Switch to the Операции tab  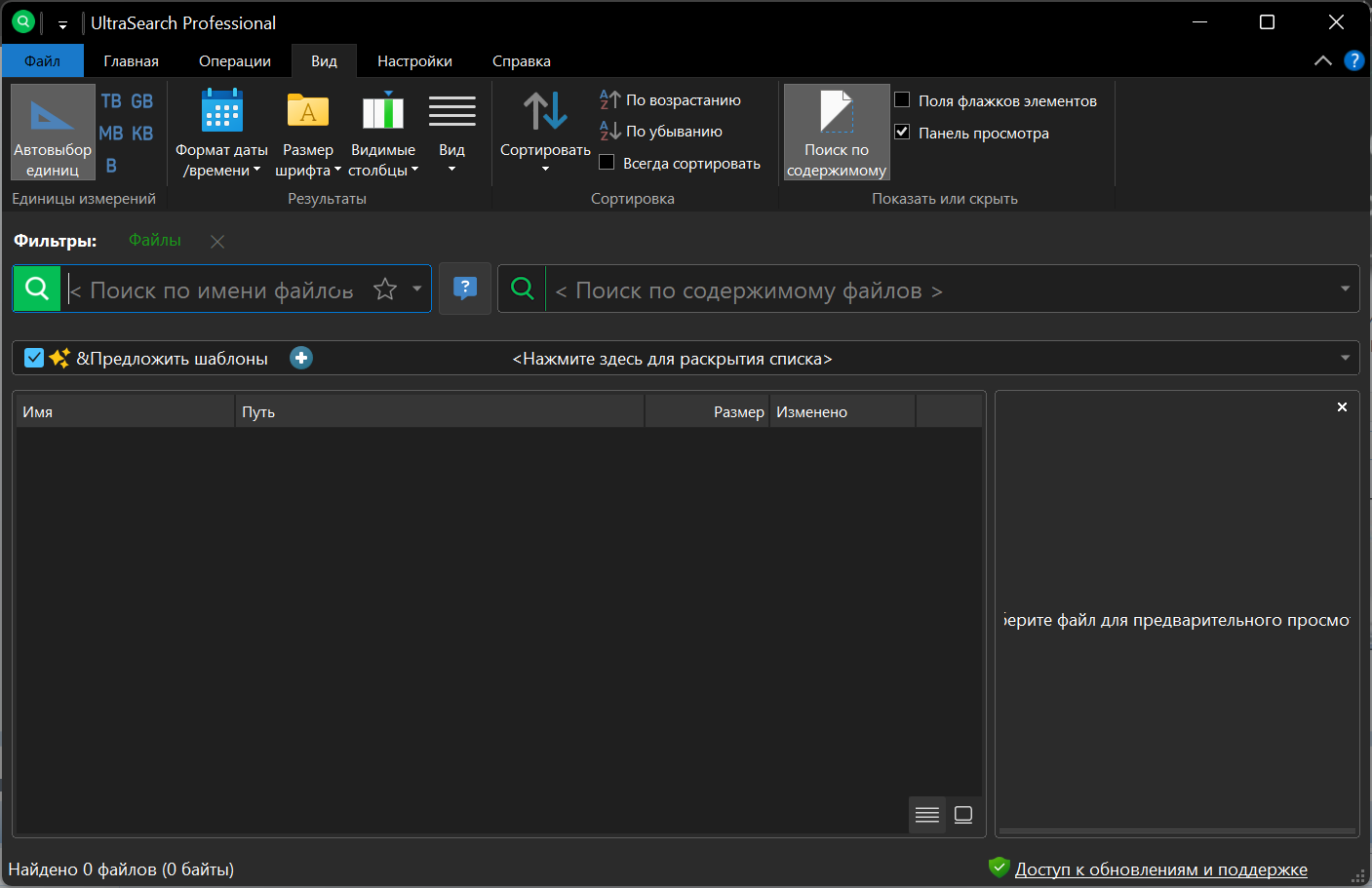[x=235, y=60]
